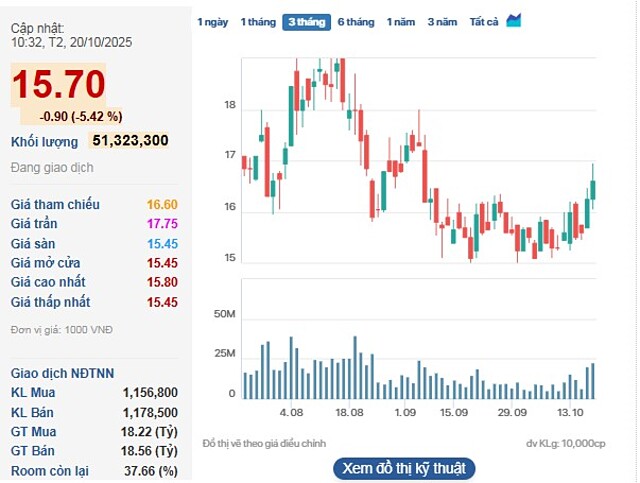Open the 3 năm chart view

(443, 21)
